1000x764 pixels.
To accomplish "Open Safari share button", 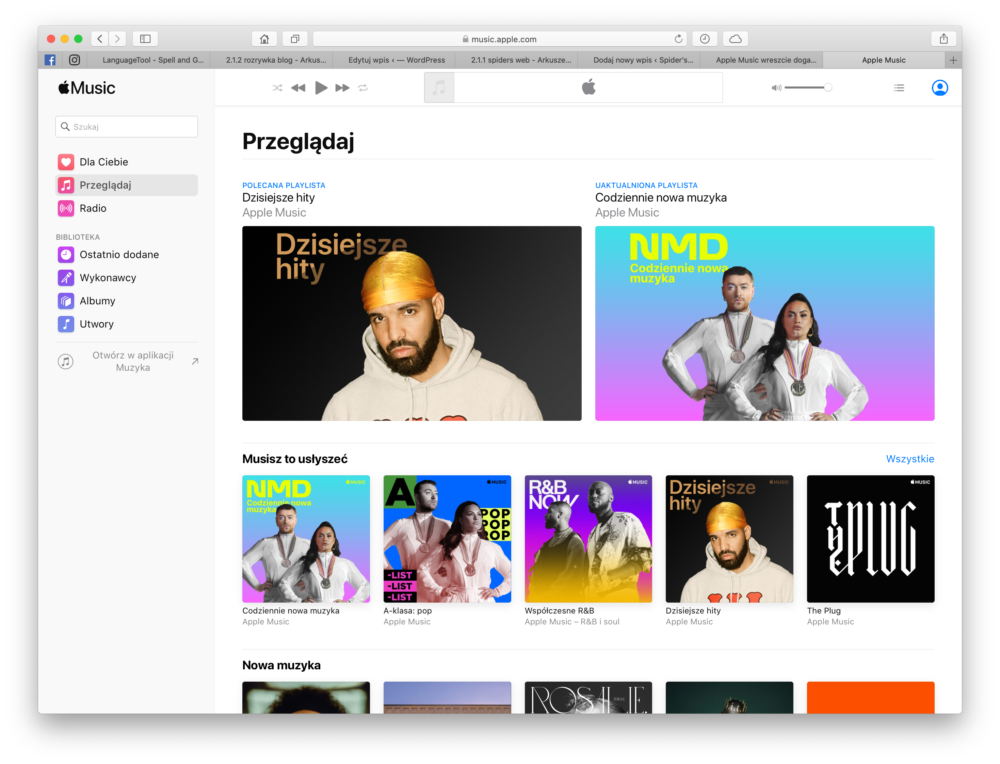I will 944,39.
